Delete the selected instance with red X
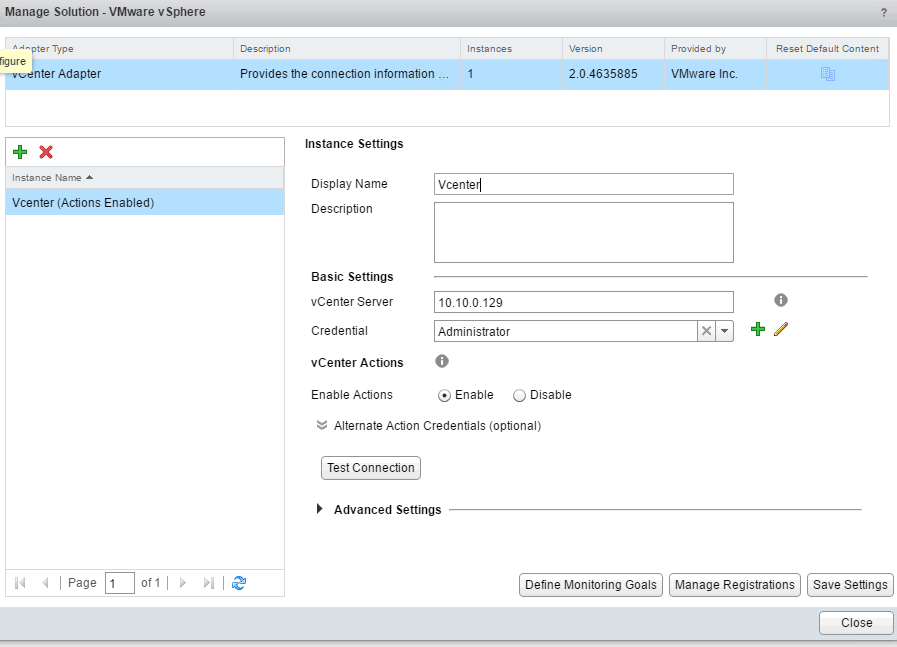897x647 pixels. pyautogui.click(x=46, y=152)
